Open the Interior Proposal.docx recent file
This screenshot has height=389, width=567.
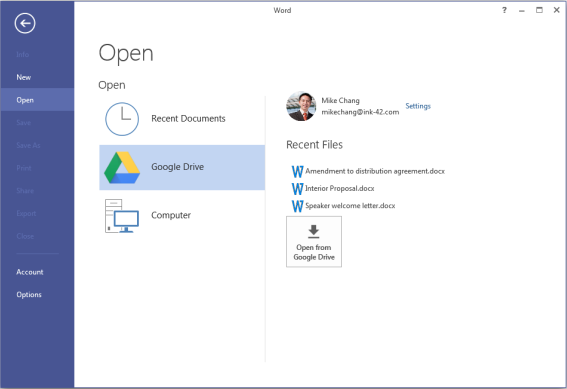click(340, 188)
